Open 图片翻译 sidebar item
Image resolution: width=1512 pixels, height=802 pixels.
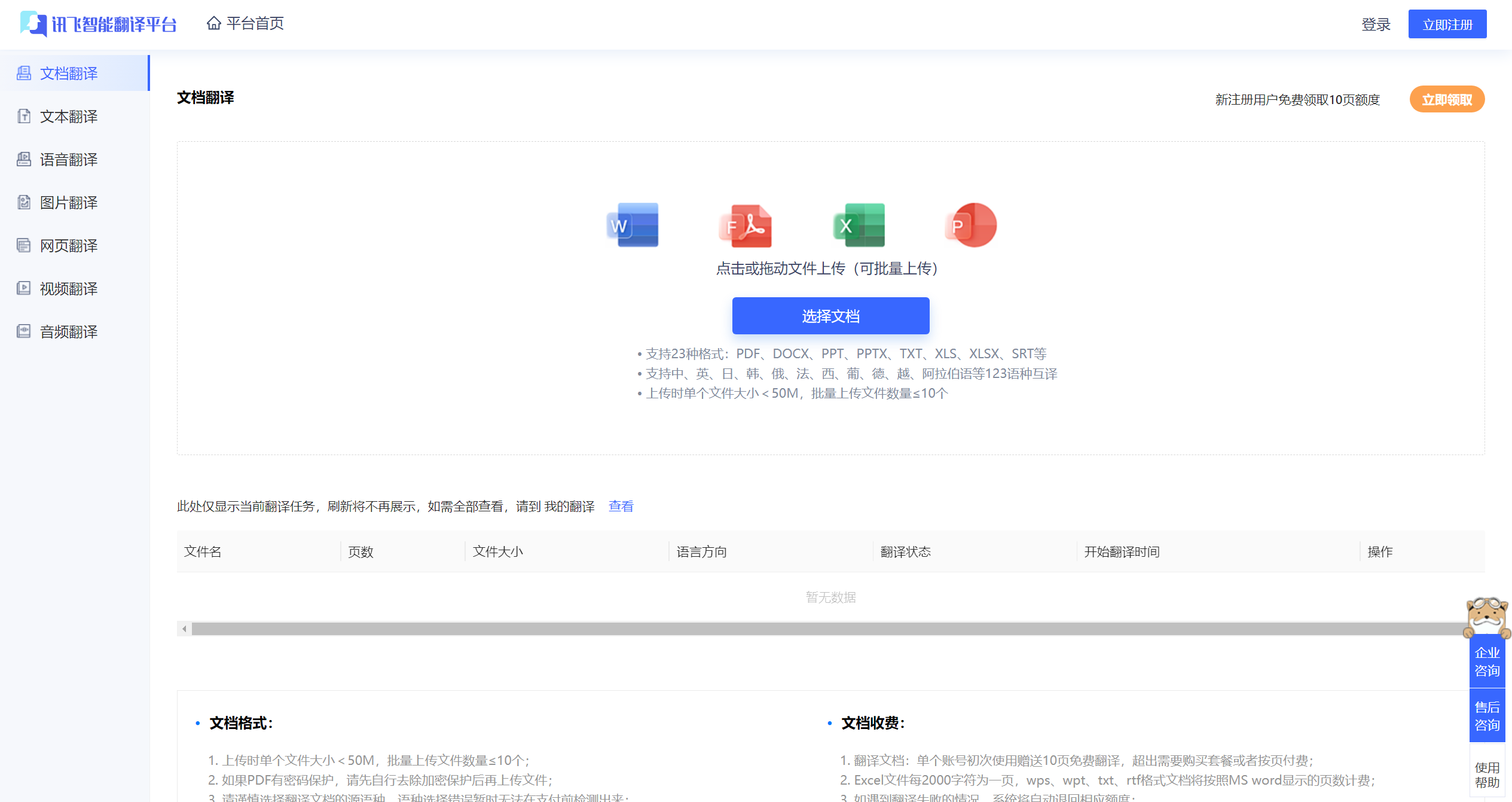(68, 202)
